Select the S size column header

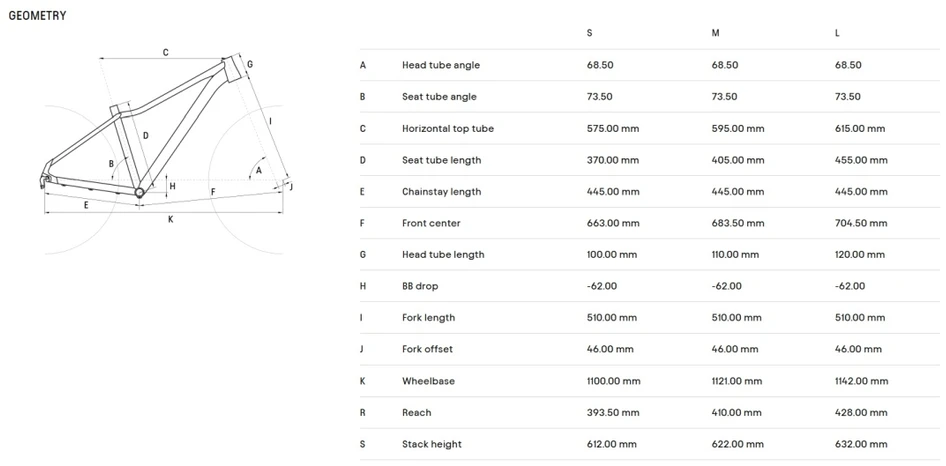point(589,33)
